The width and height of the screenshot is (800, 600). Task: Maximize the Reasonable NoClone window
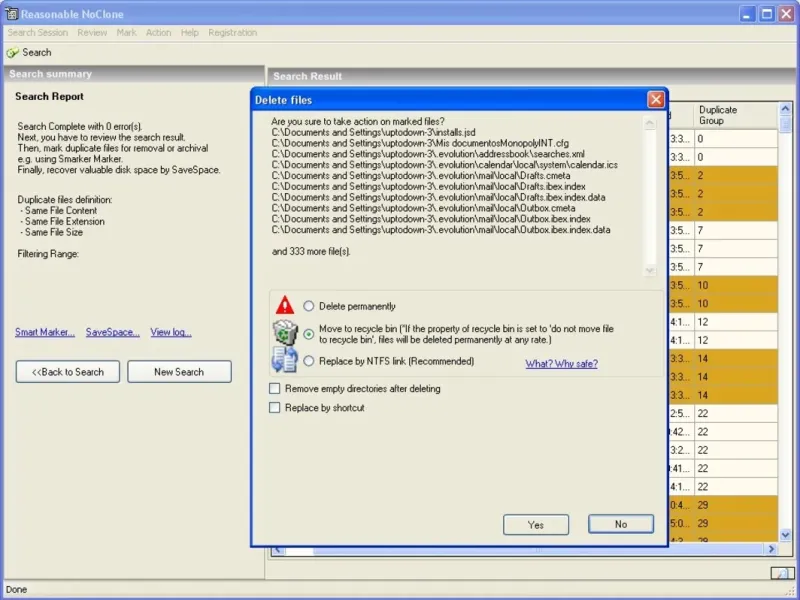coord(767,14)
